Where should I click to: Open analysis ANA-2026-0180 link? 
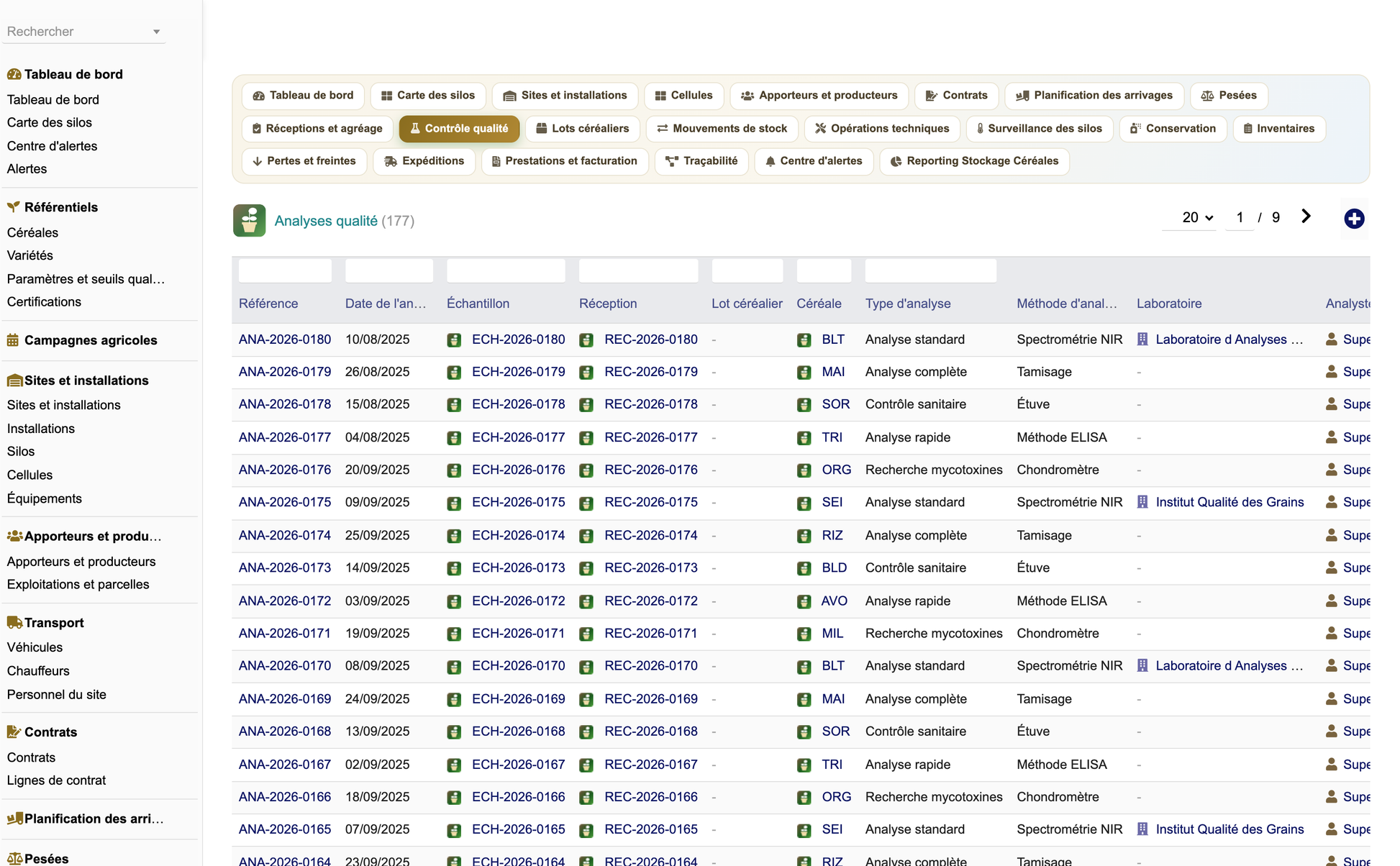[x=285, y=339]
